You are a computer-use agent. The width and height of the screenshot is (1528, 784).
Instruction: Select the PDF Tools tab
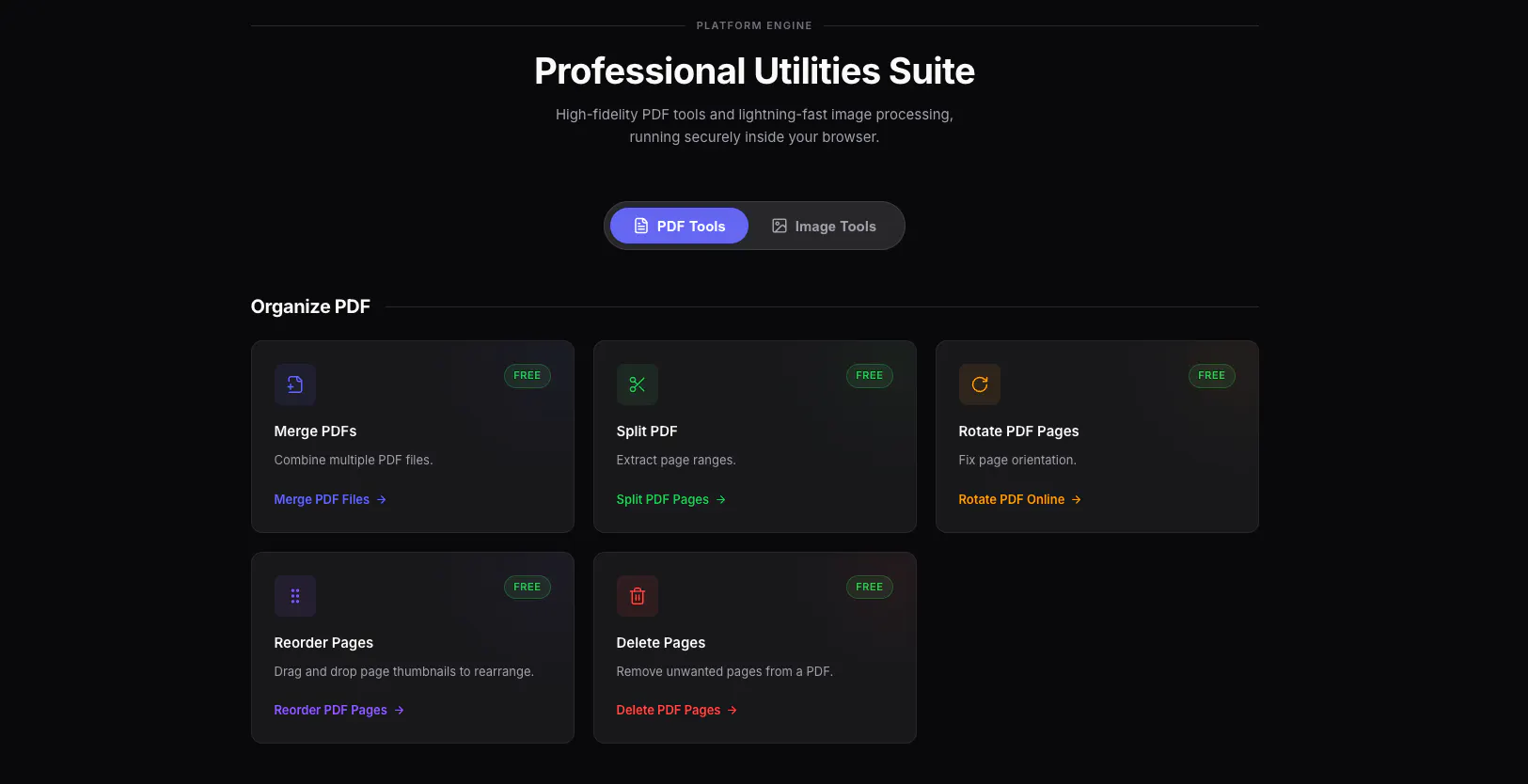coord(679,226)
